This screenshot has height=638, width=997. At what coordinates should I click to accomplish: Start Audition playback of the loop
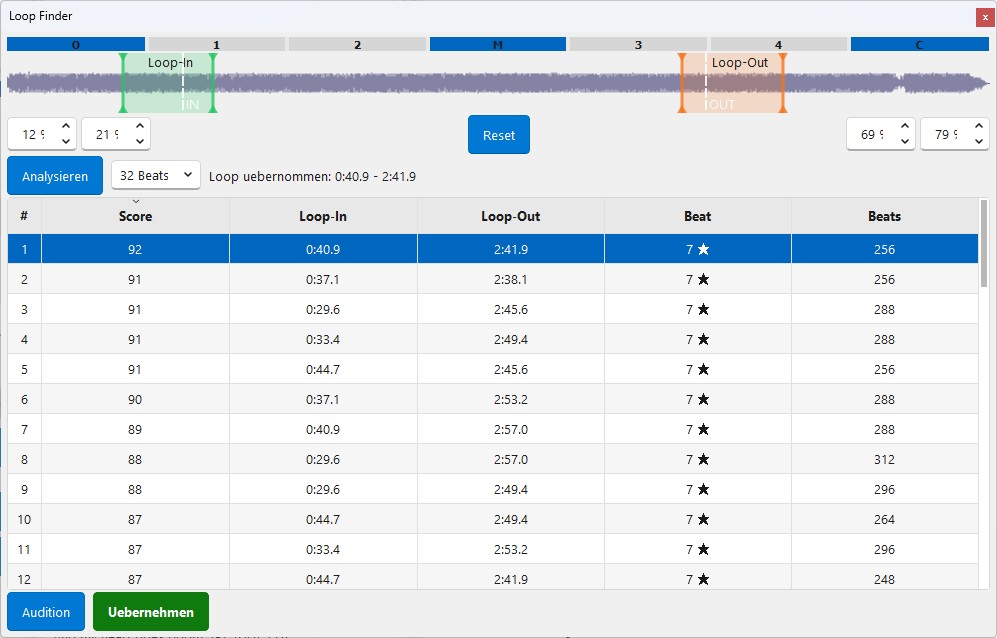[46, 612]
